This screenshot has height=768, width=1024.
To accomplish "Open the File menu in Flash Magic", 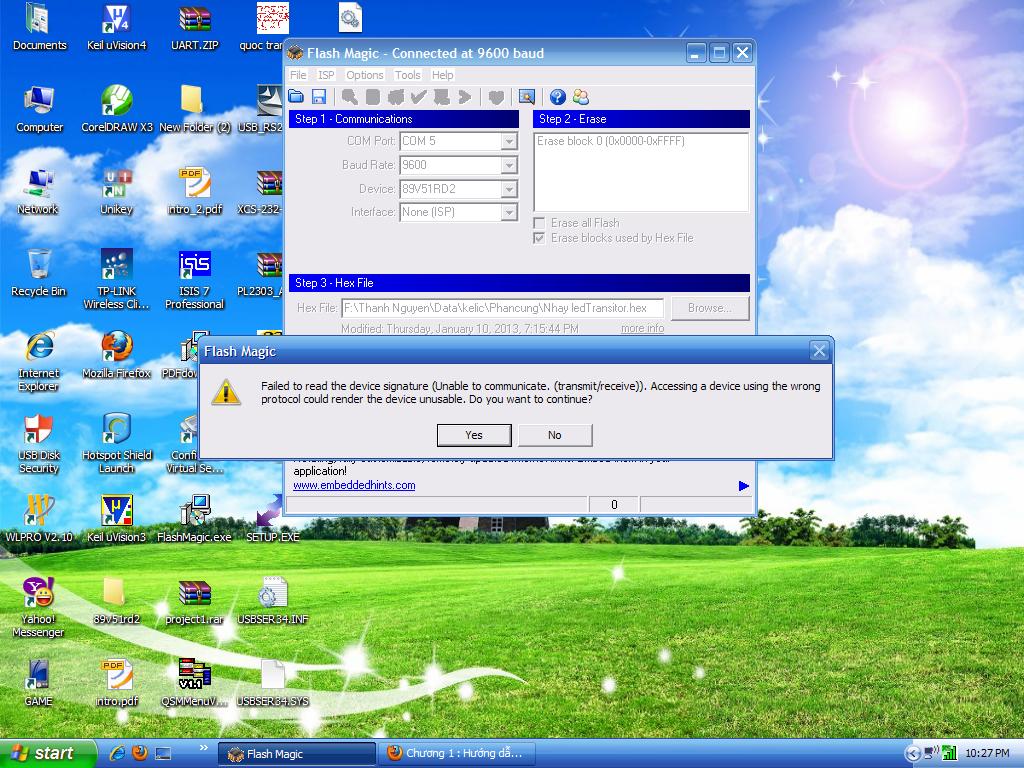I will click(x=298, y=75).
